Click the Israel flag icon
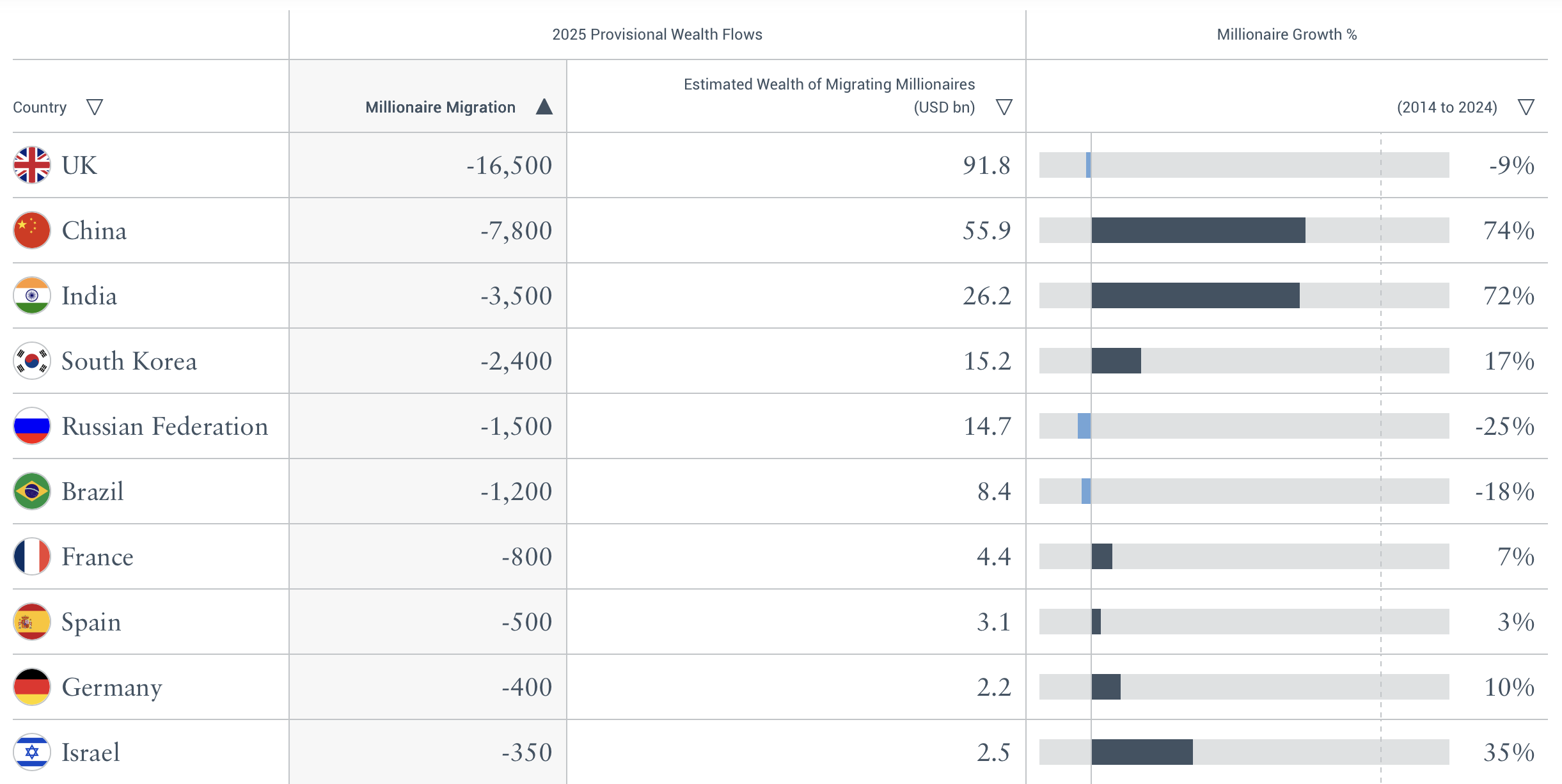This screenshot has height=784, width=1562. (x=32, y=752)
